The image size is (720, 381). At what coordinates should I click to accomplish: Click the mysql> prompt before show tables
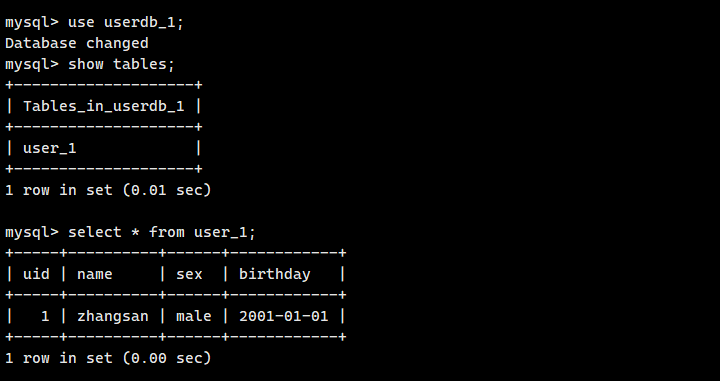(x=32, y=64)
